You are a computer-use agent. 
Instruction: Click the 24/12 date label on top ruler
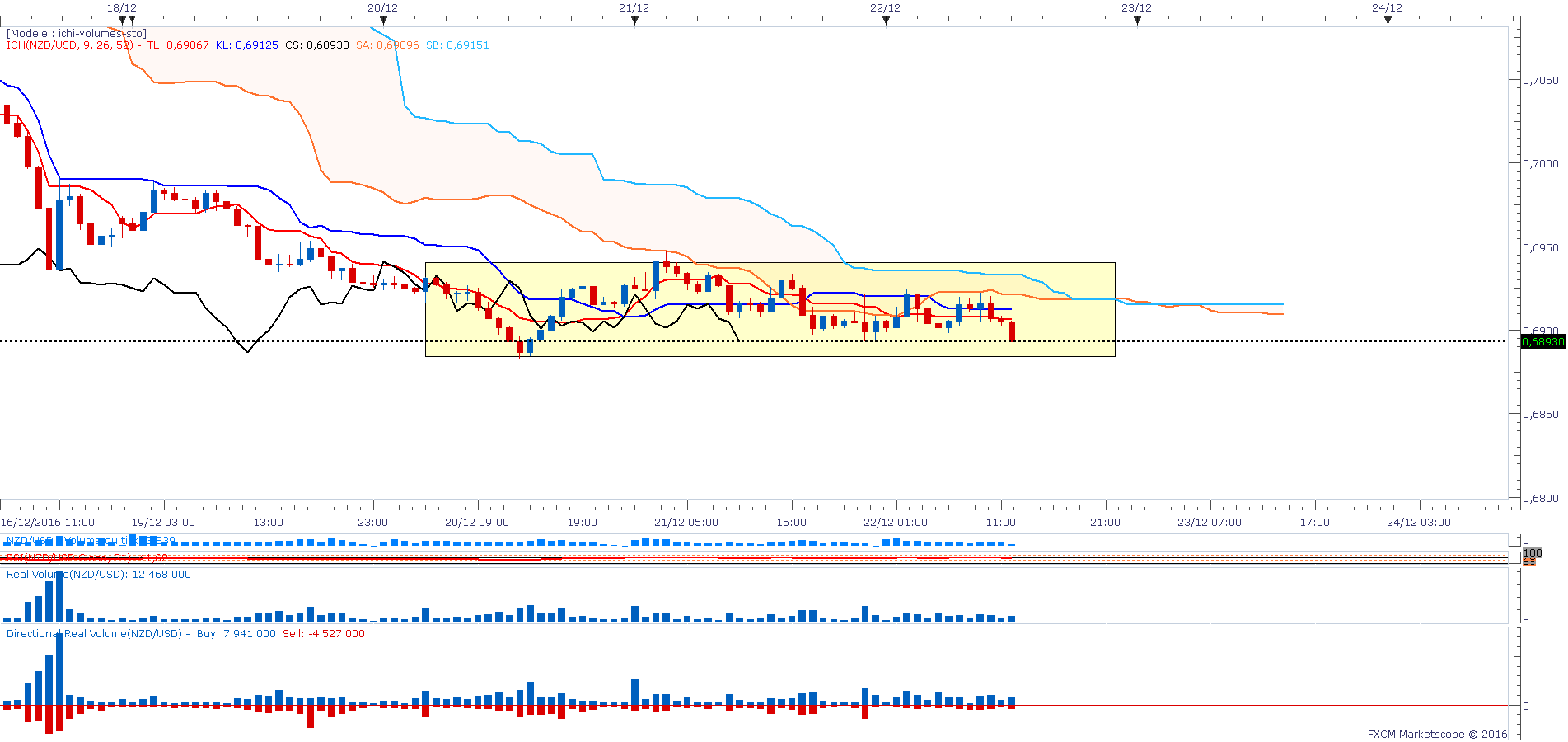(x=1387, y=7)
